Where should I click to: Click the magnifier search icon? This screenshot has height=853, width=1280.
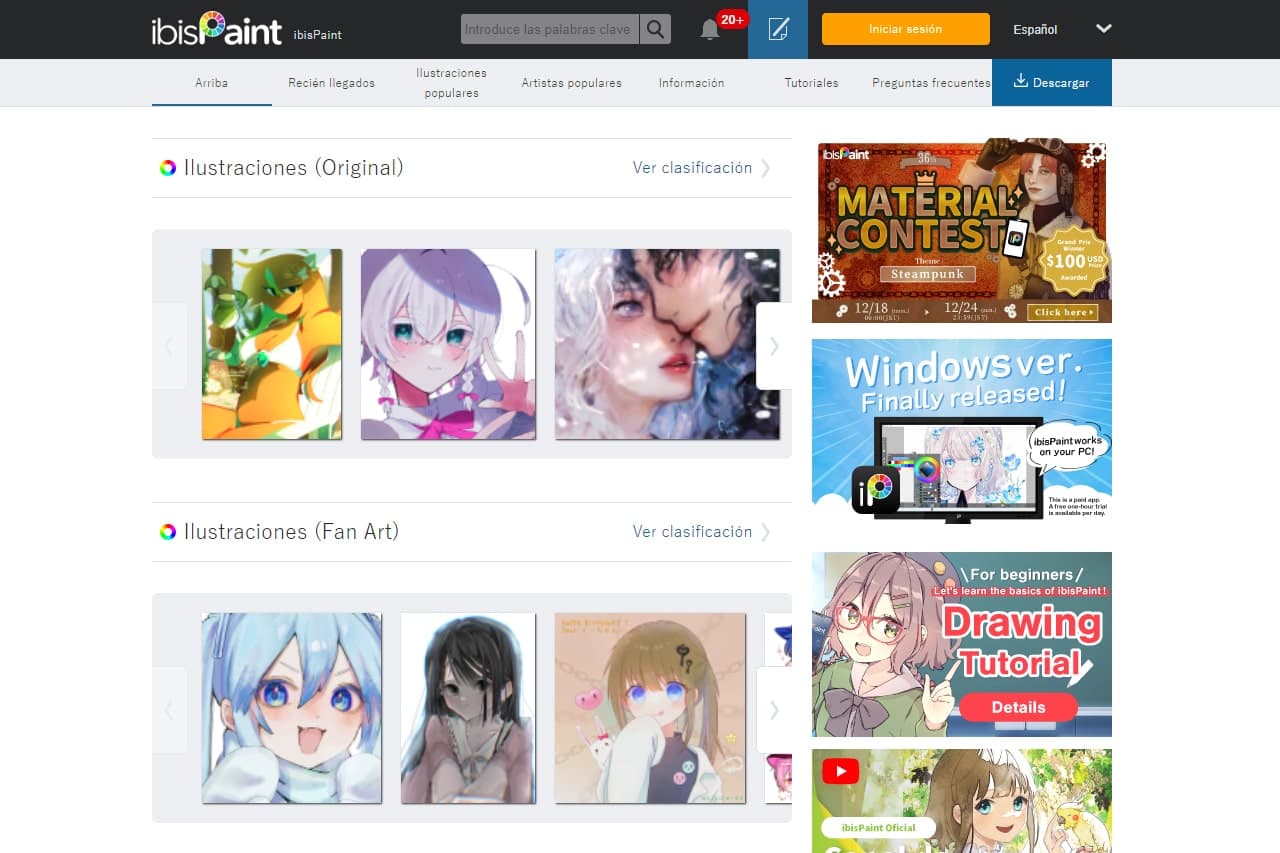655,29
